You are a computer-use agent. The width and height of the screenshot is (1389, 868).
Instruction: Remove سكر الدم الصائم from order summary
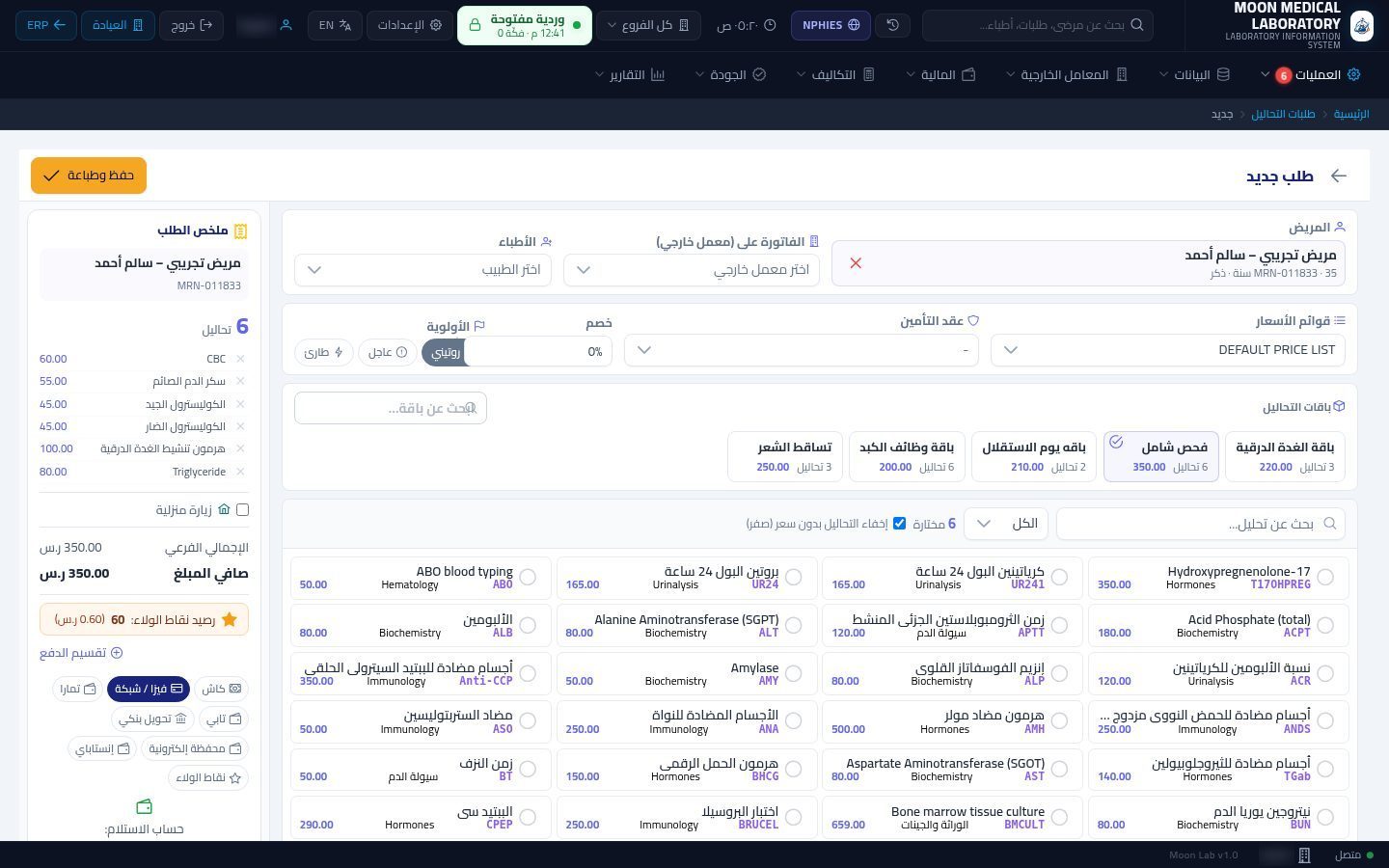click(240, 381)
